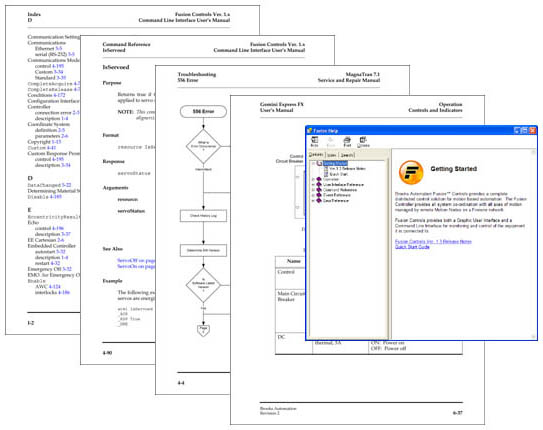543x430 pixels.
Task: Maximize the Fusion Help window
Action: tap(524, 130)
